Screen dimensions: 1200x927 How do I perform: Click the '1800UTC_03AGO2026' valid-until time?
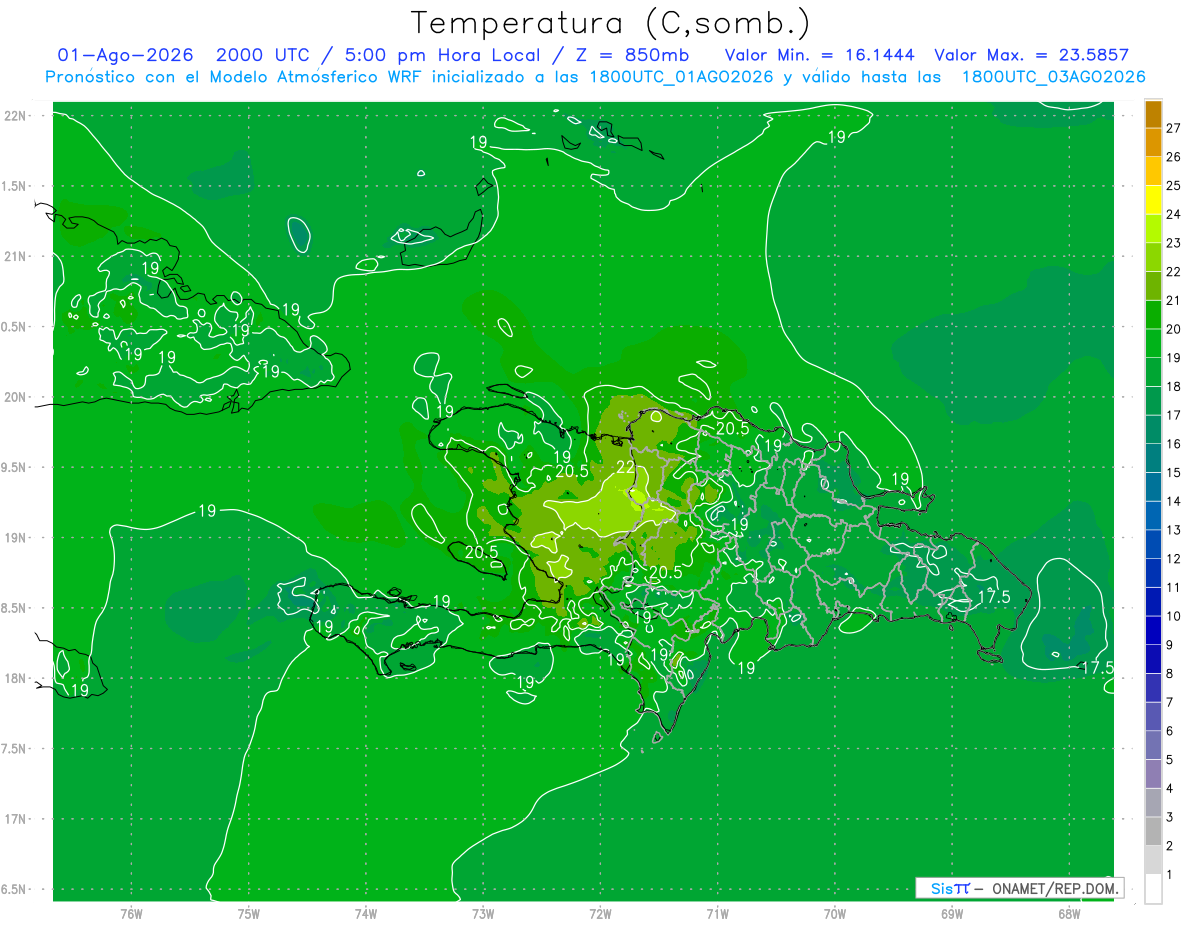click(x=1053, y=77)
